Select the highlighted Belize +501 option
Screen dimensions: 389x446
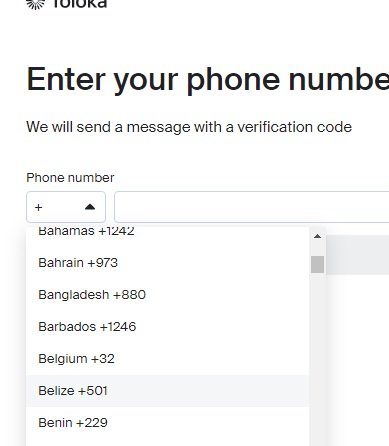pos(167,391)
